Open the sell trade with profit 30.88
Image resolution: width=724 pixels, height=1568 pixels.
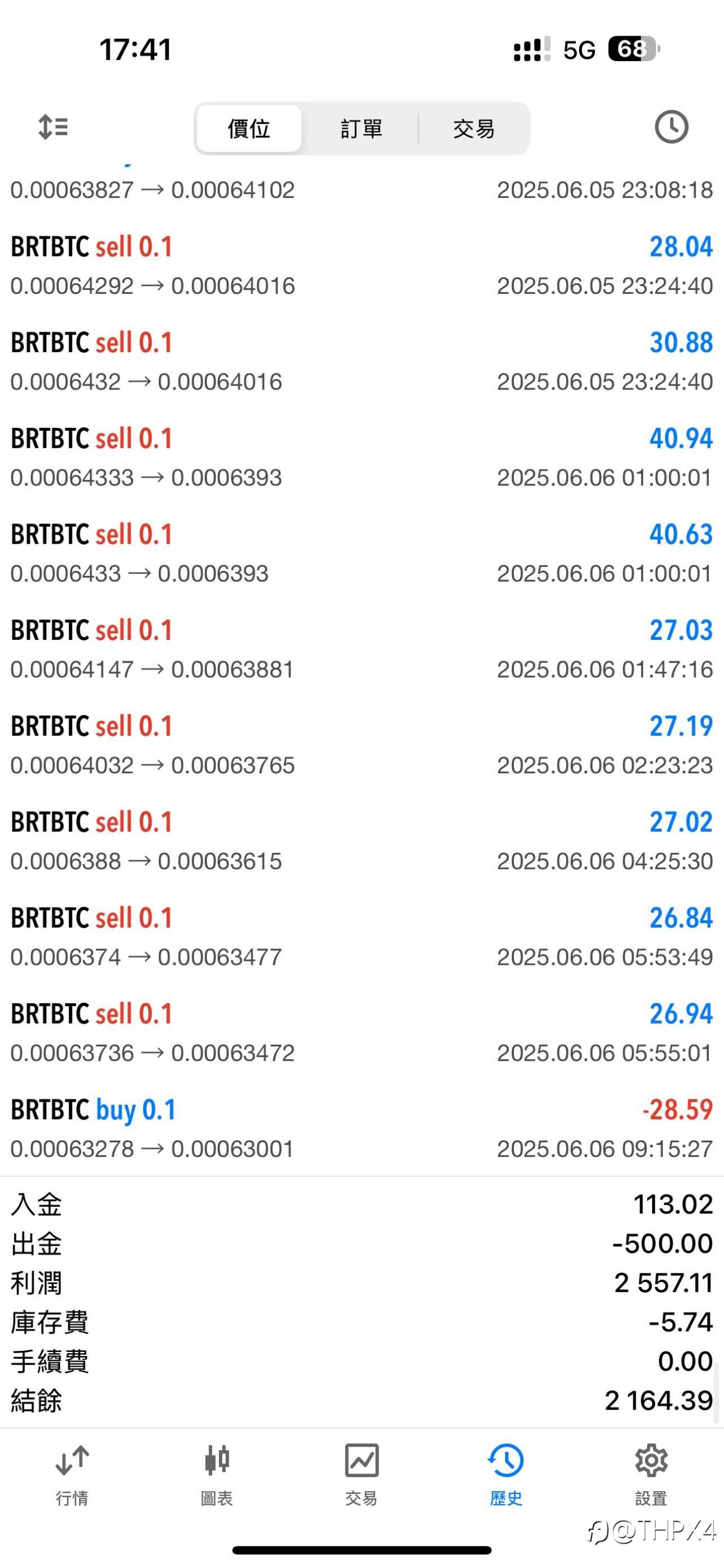[x=361, y=362]
